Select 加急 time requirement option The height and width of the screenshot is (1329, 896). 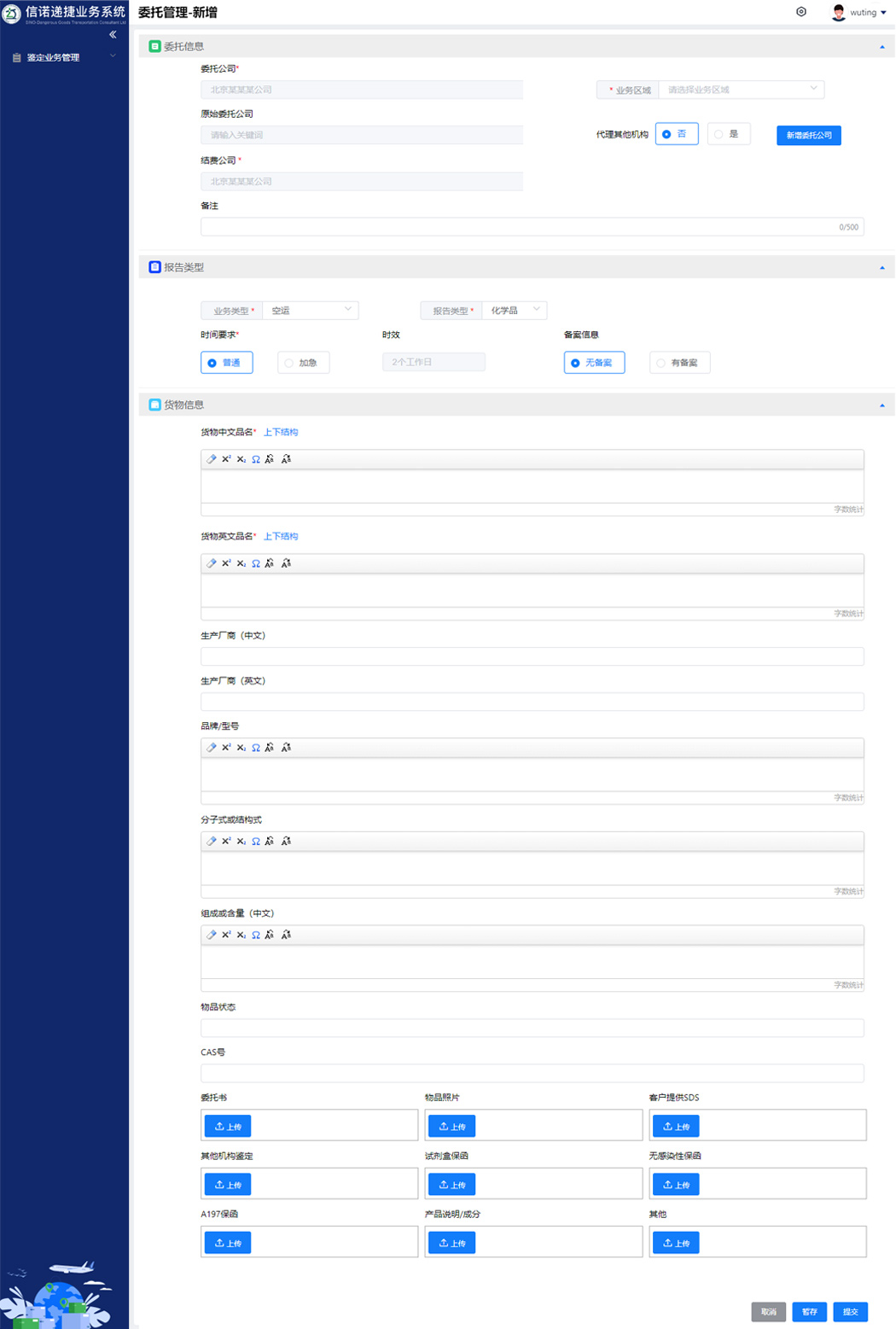coord(303,363)
